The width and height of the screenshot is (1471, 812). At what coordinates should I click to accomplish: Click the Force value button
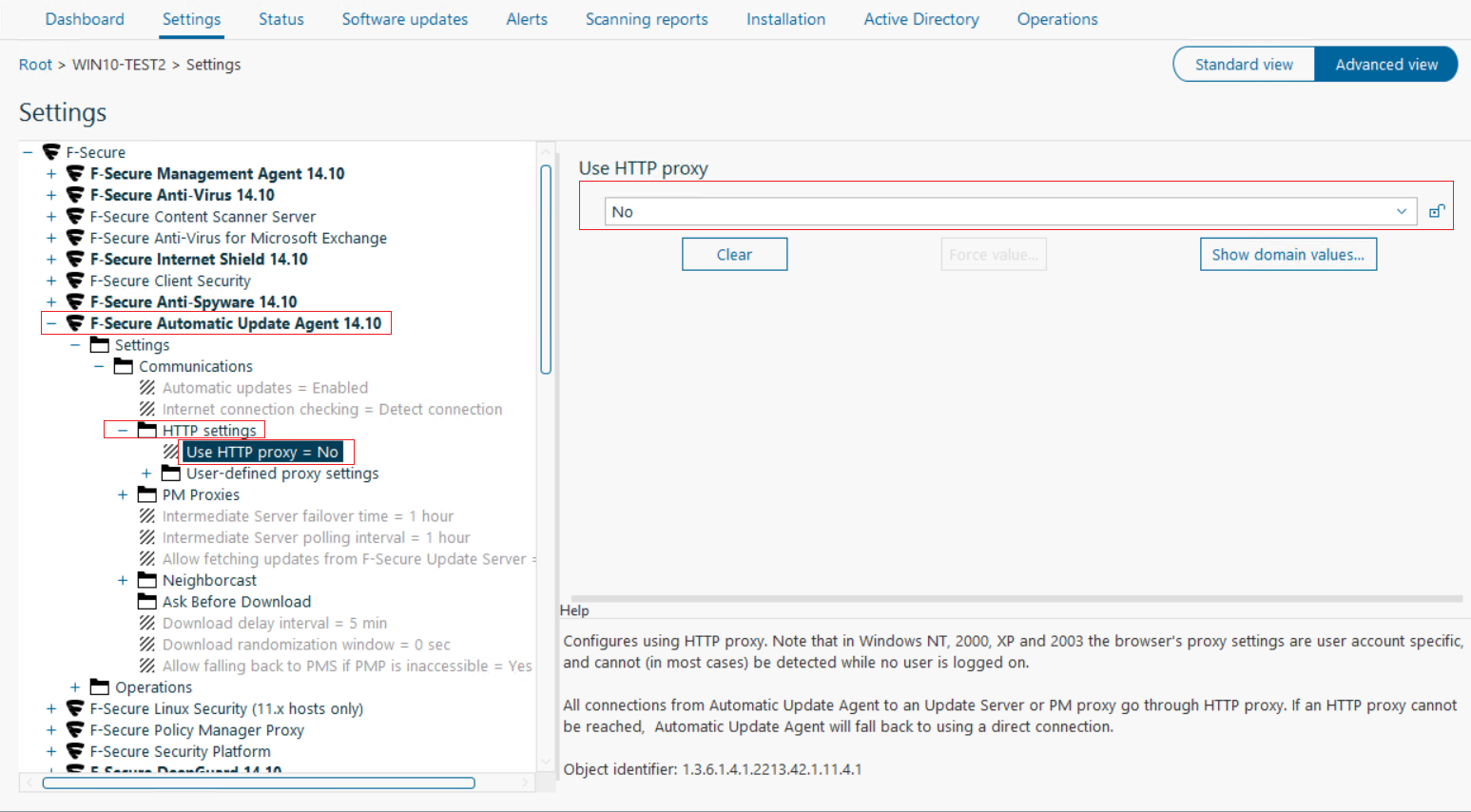994,254
